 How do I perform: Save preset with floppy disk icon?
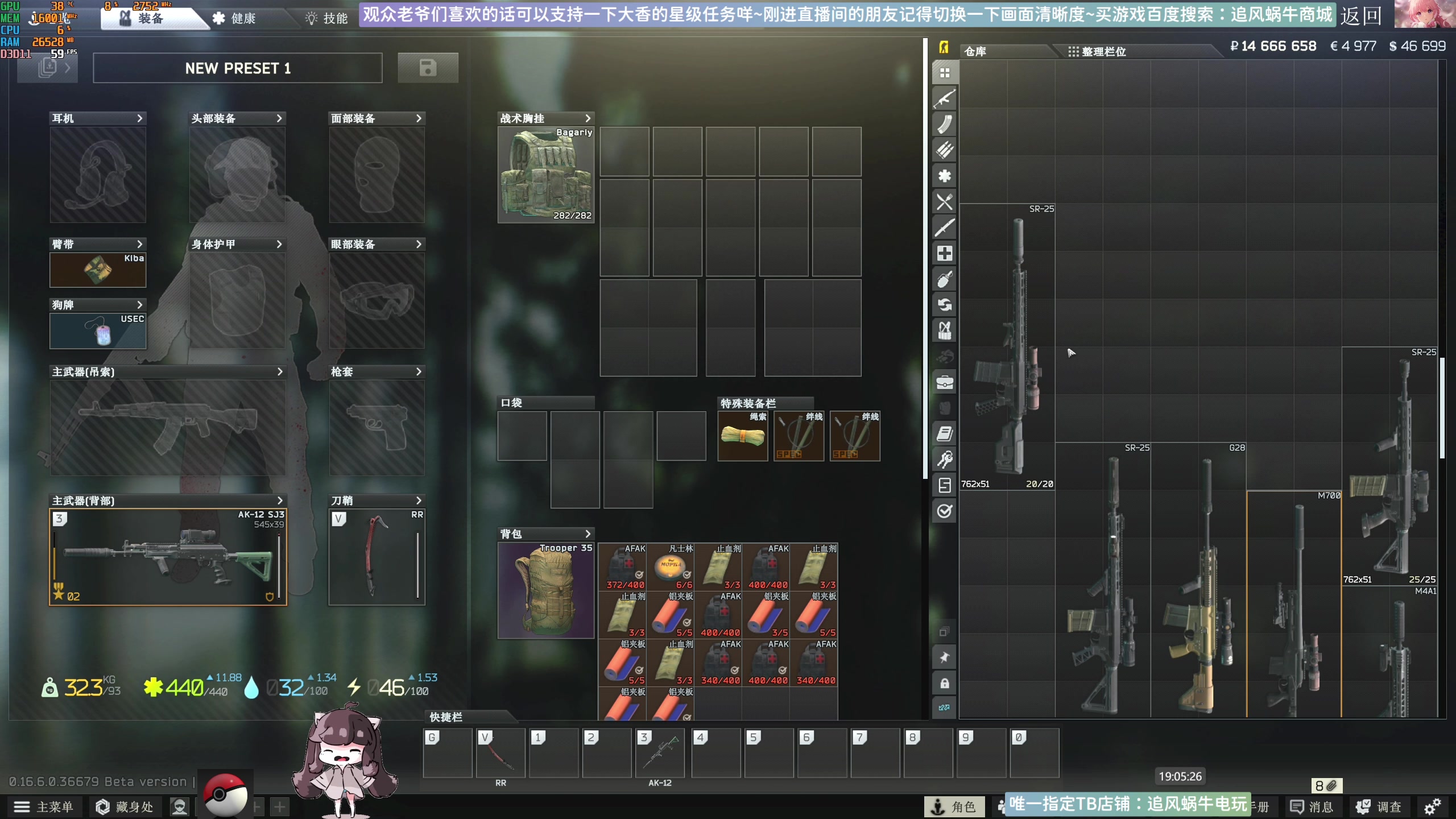coord(428,68)
